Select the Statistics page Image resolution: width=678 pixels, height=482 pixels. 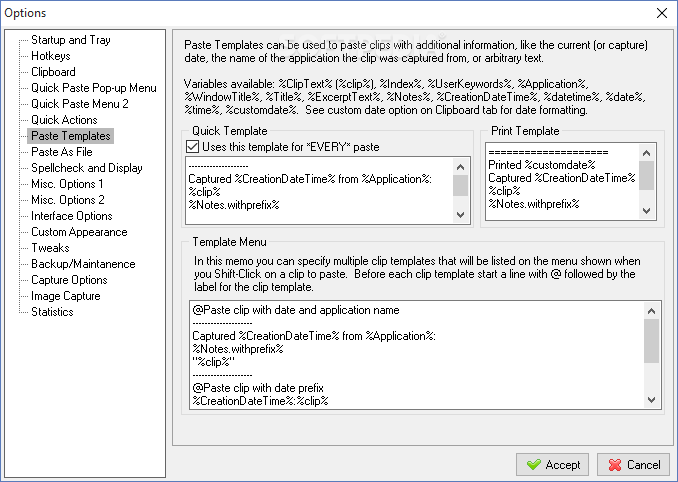point(52,312)
